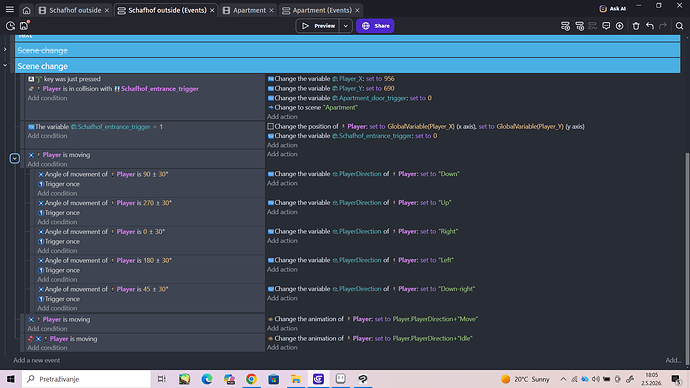Open search in events magnifier icon
690x388 pixels.
point(679,26)
